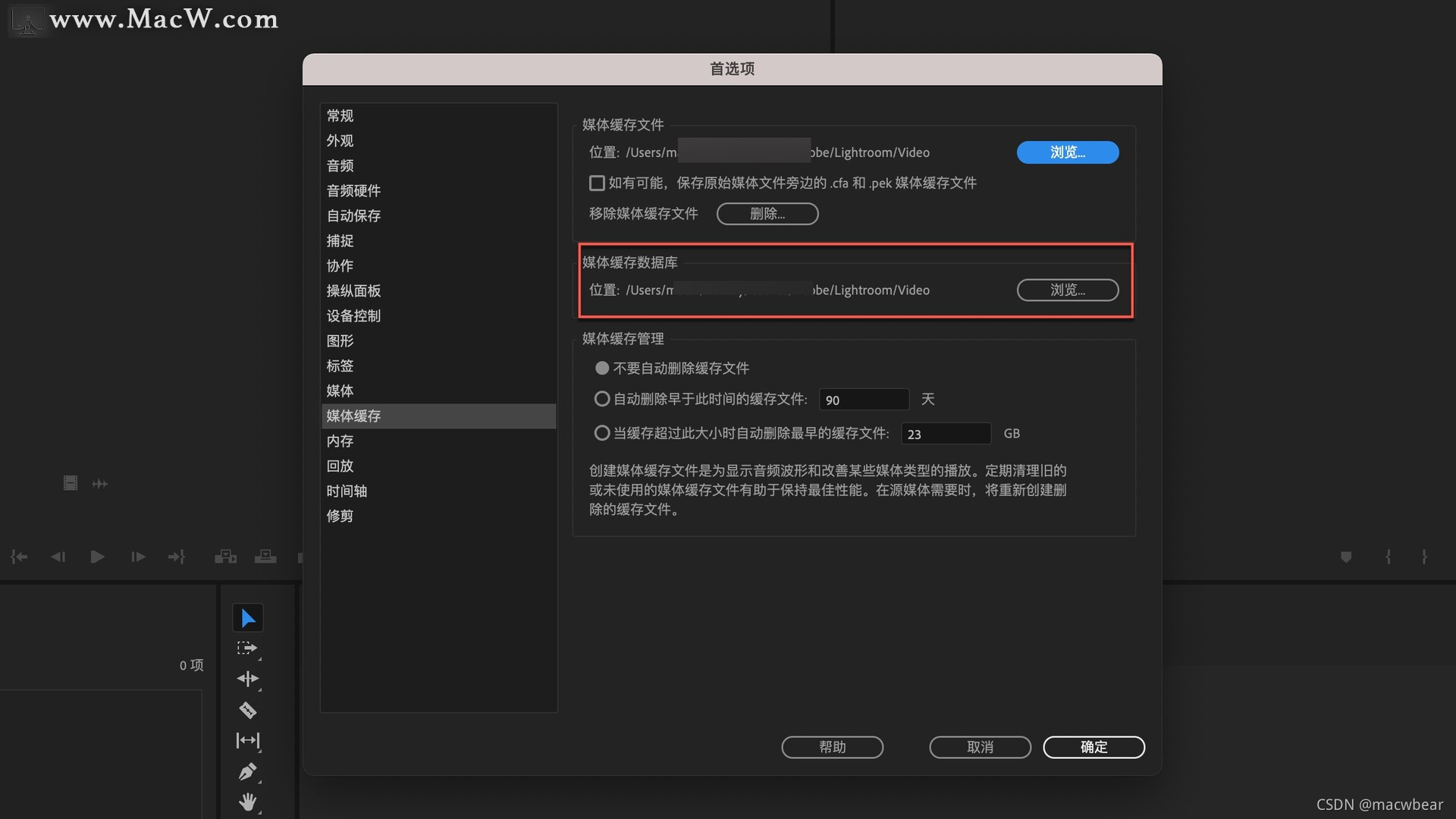Select the Selection arrow tool
Viewport: 1456px width, 819px height.
pyautogui.click(x=248, y=618)
